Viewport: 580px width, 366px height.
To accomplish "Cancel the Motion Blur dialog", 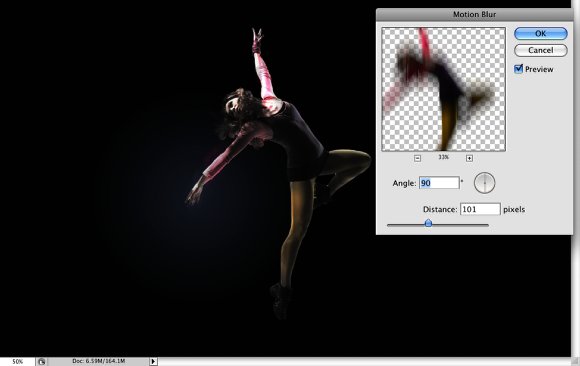I will pos(540,50).
